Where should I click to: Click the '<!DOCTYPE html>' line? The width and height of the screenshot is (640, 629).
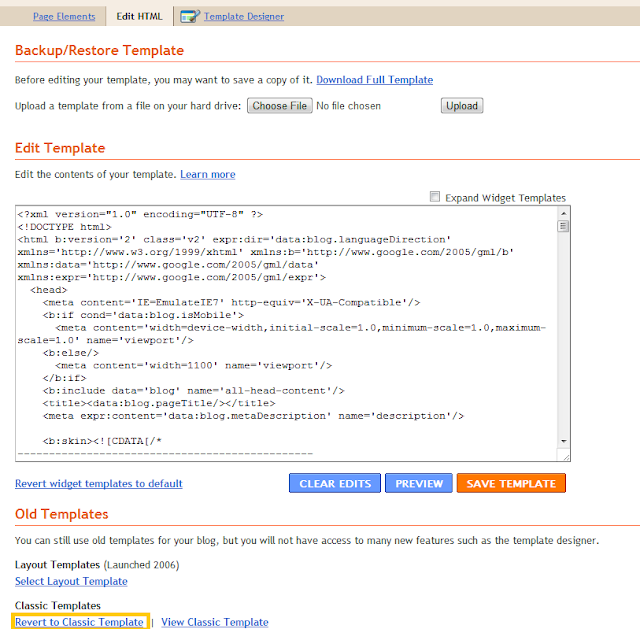64,227
